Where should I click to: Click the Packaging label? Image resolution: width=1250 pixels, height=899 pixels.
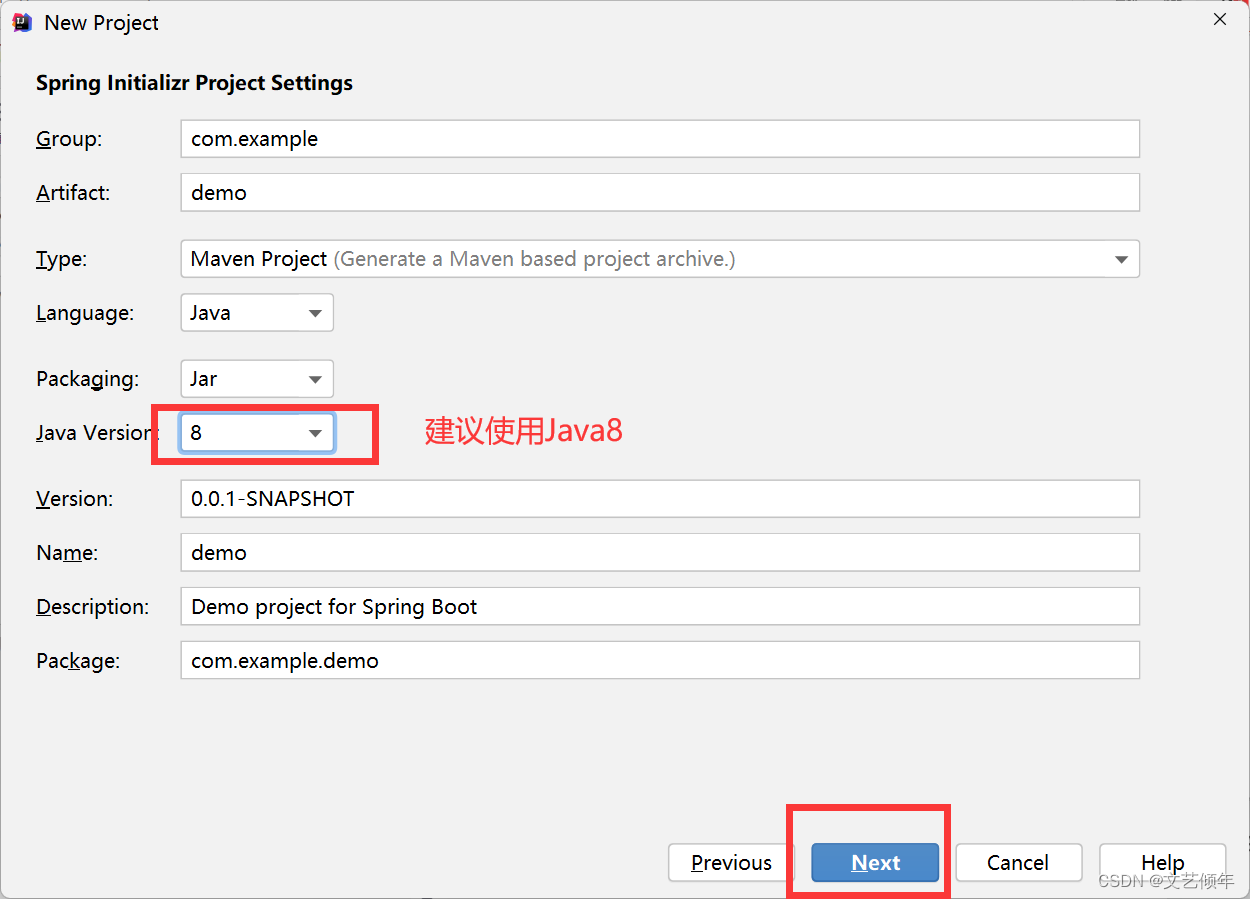[88, 380]
